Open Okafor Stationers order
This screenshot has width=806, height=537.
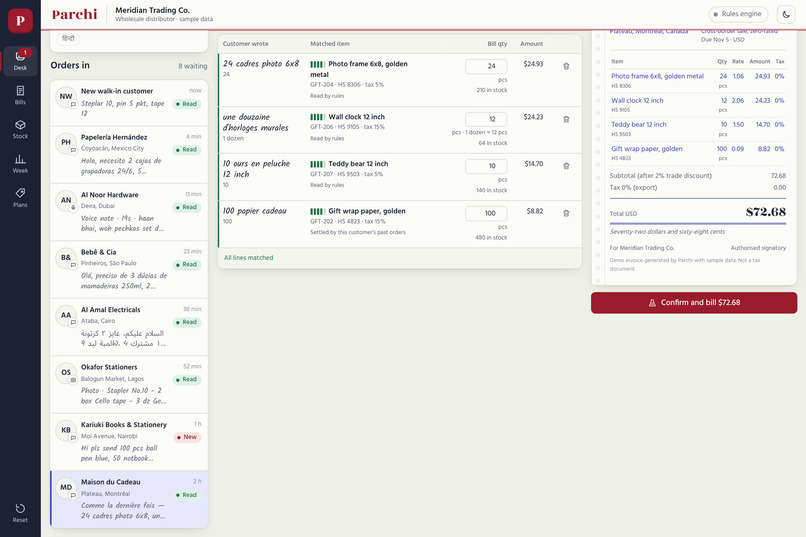(129, 384)
